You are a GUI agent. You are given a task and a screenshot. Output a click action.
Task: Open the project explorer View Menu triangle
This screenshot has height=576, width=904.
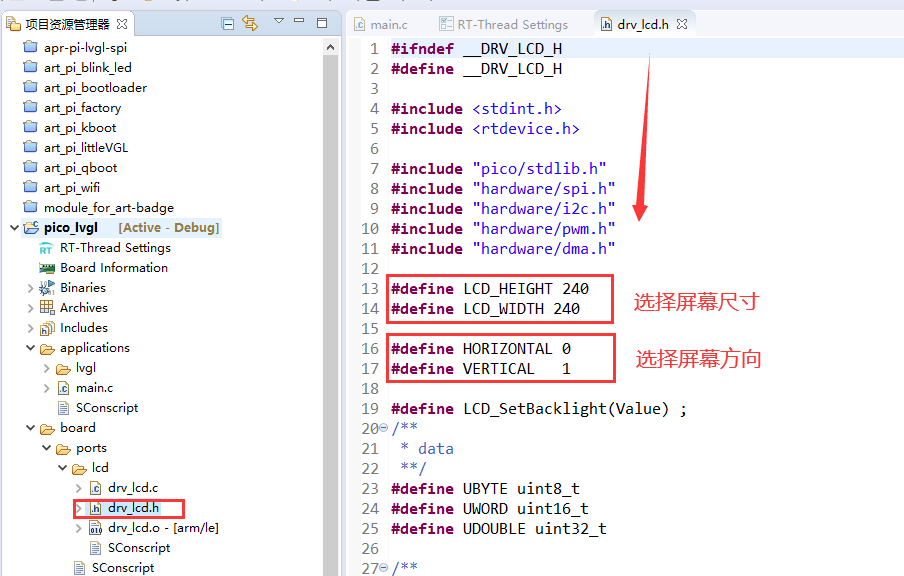[x=279, y=21]
